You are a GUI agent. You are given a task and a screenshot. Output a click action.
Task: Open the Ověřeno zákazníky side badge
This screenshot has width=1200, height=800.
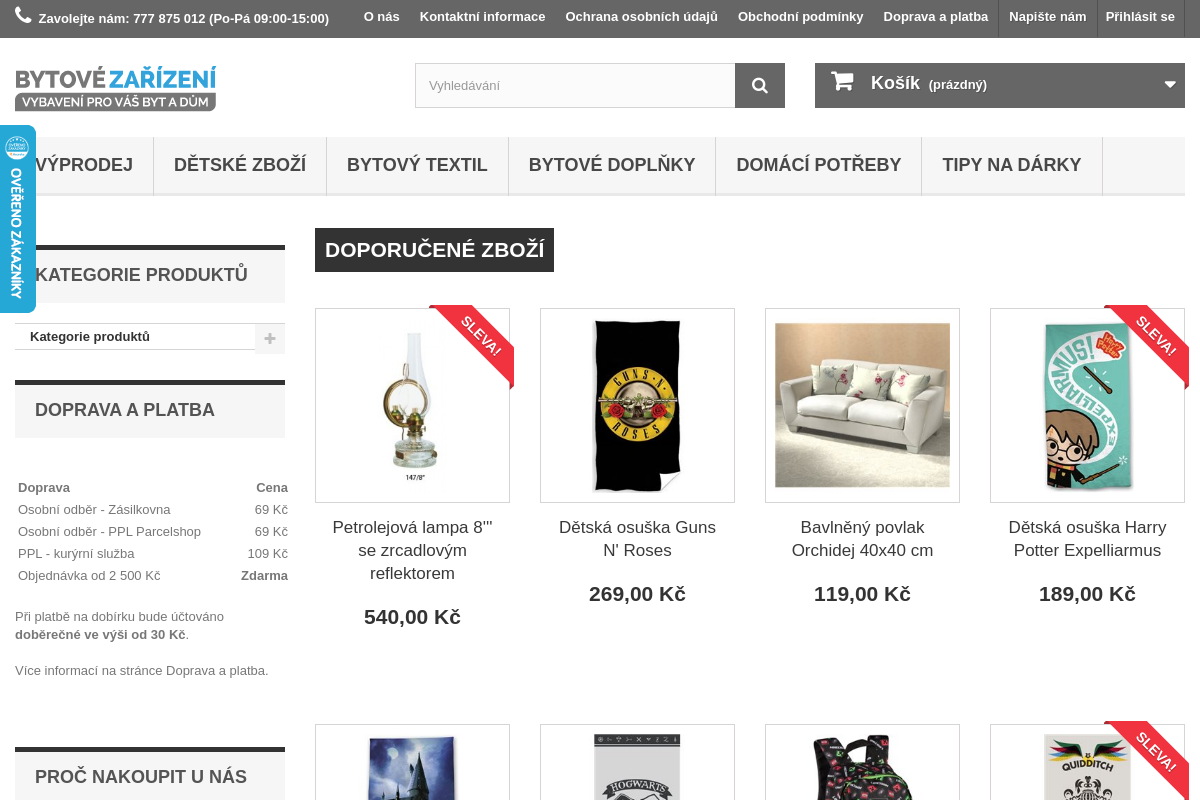[17, 219]
